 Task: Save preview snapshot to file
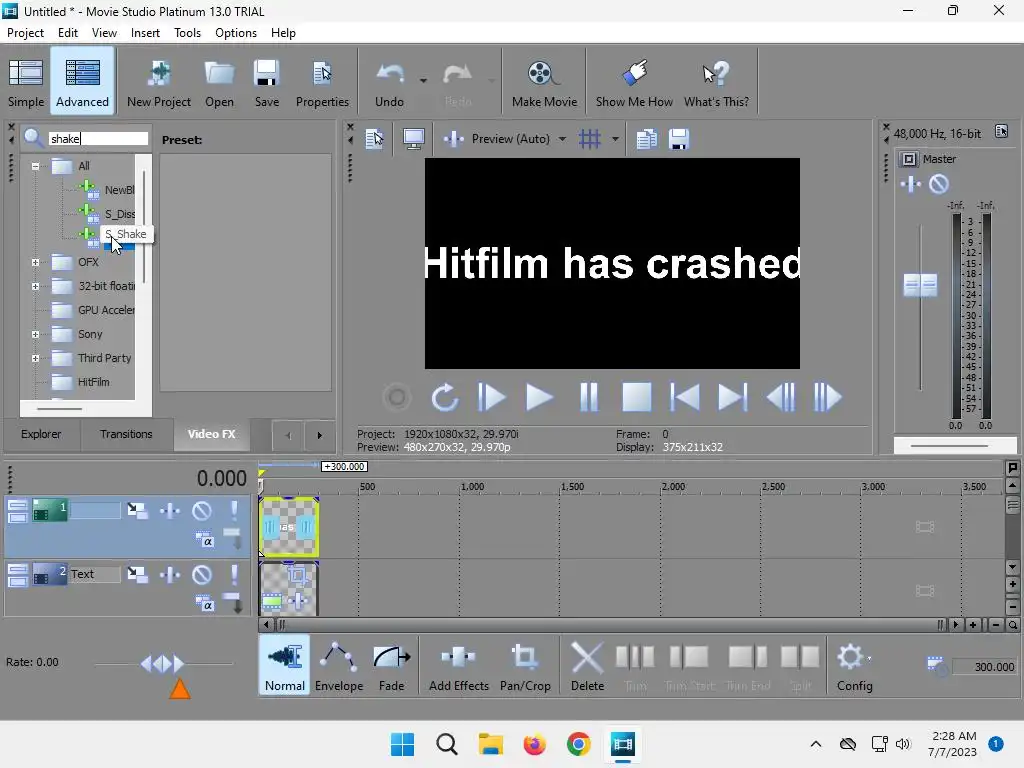(679, 139)
